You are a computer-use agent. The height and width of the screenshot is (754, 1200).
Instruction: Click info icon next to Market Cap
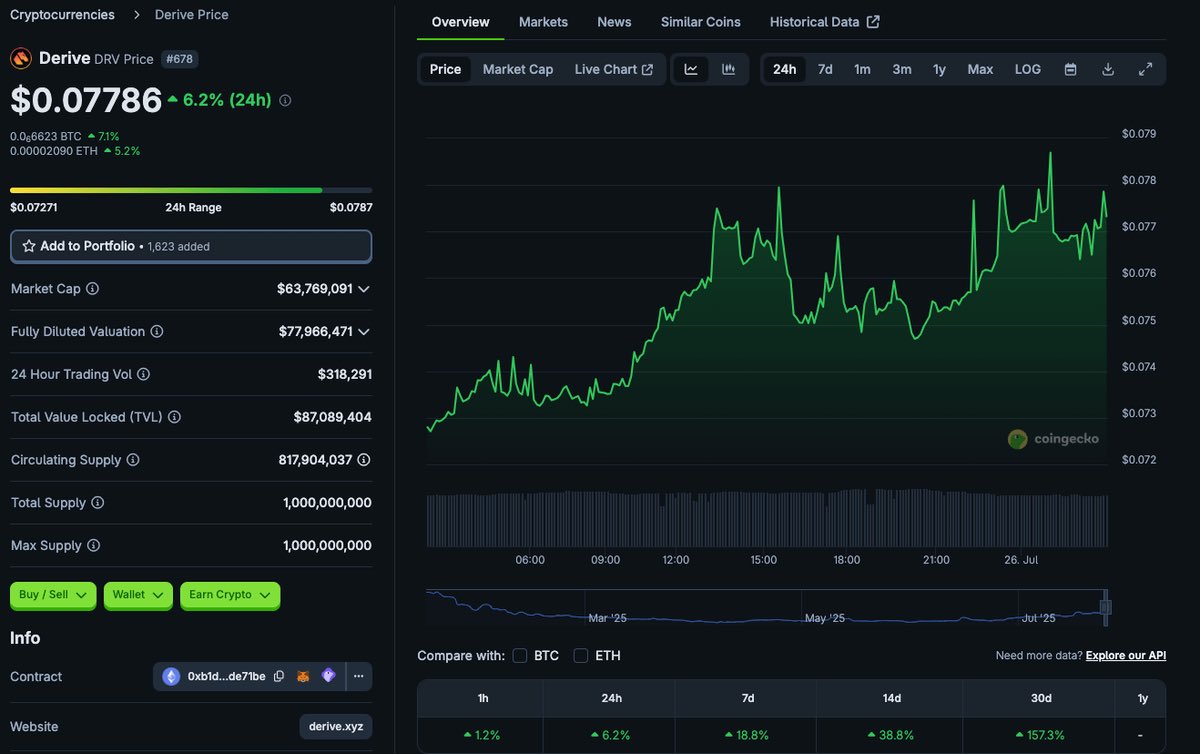pos(92,289)
